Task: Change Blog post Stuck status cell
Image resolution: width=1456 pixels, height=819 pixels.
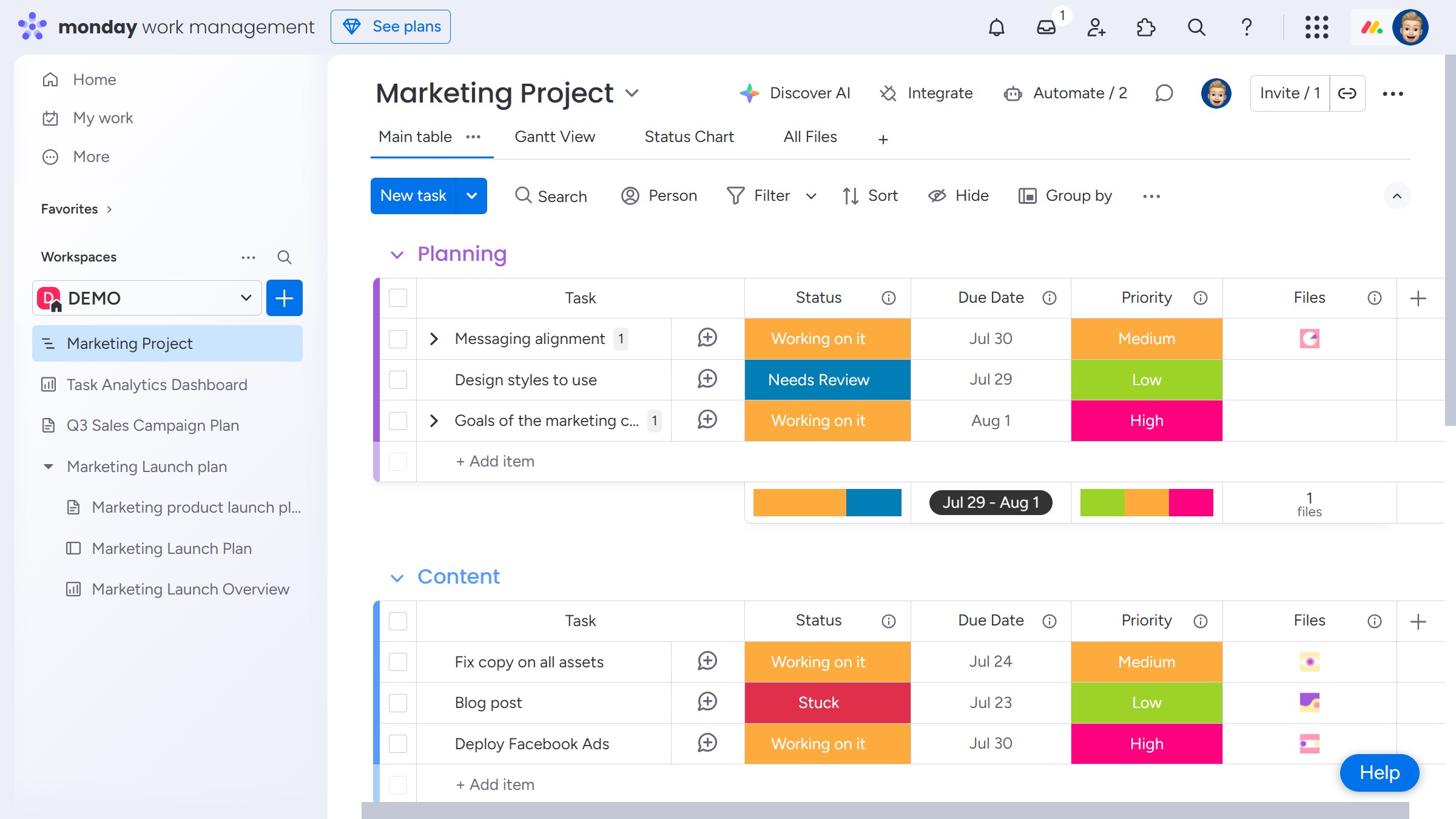Action: click(x=827, y=703)
